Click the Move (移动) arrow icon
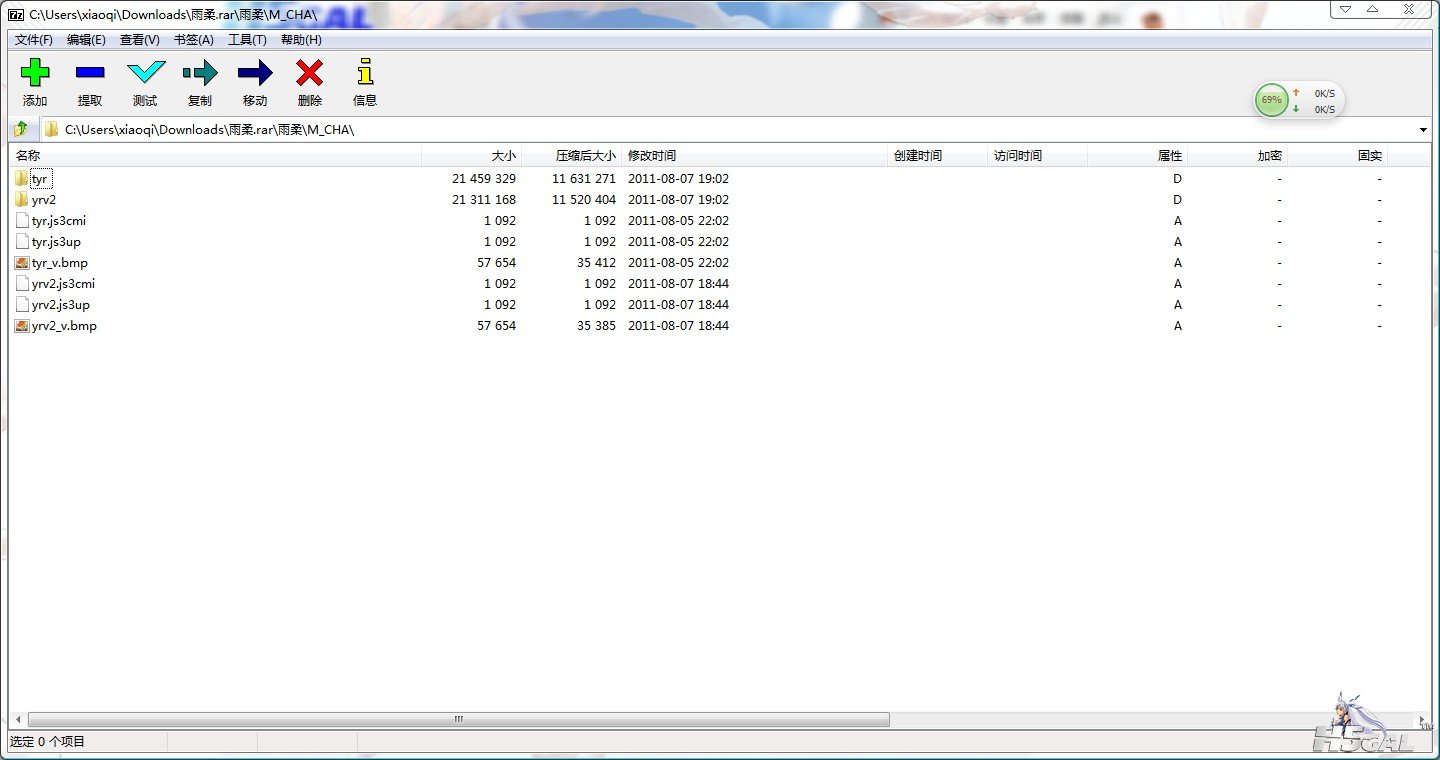 tap(255, 73)
